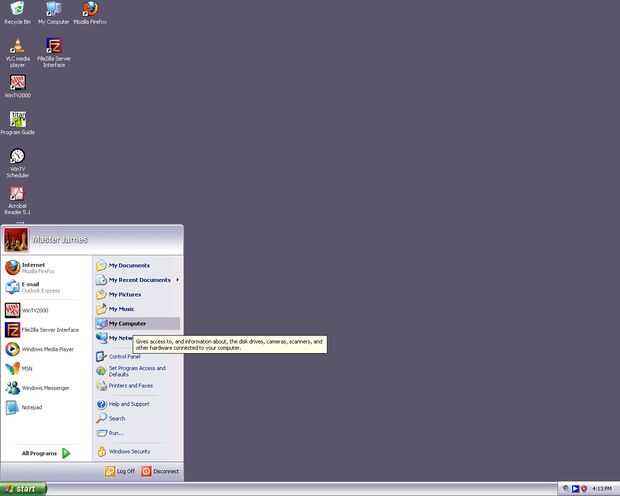
Task: Click the grey tray icon beside blue arrow
Action: pos(566,489)
